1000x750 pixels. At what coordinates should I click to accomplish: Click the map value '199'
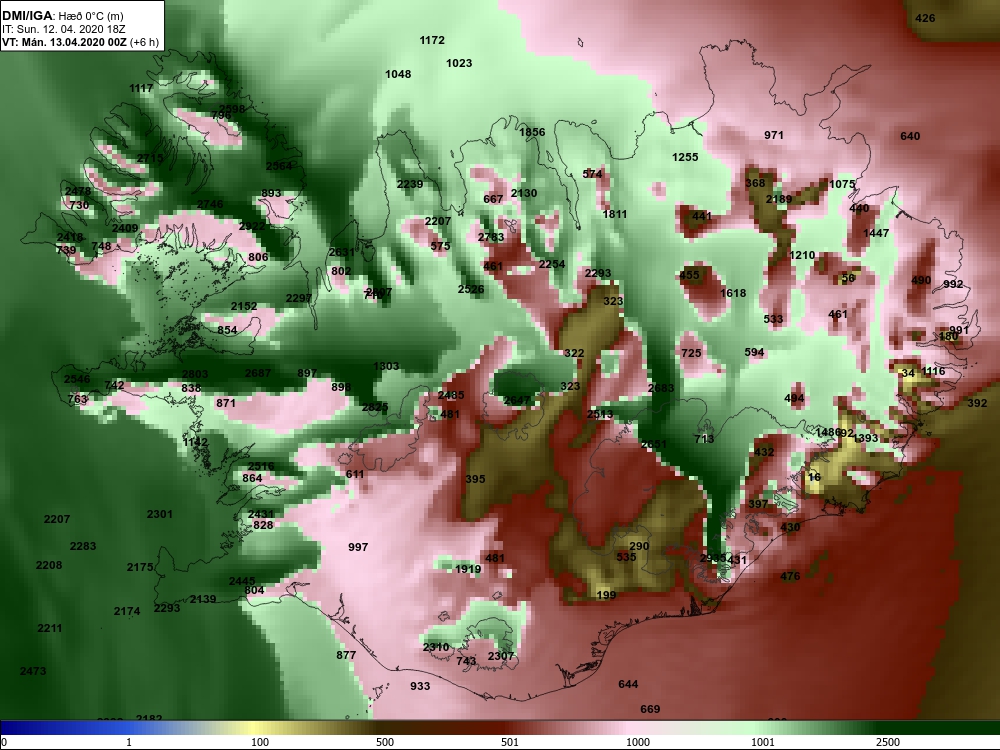(x=606, y=595)
